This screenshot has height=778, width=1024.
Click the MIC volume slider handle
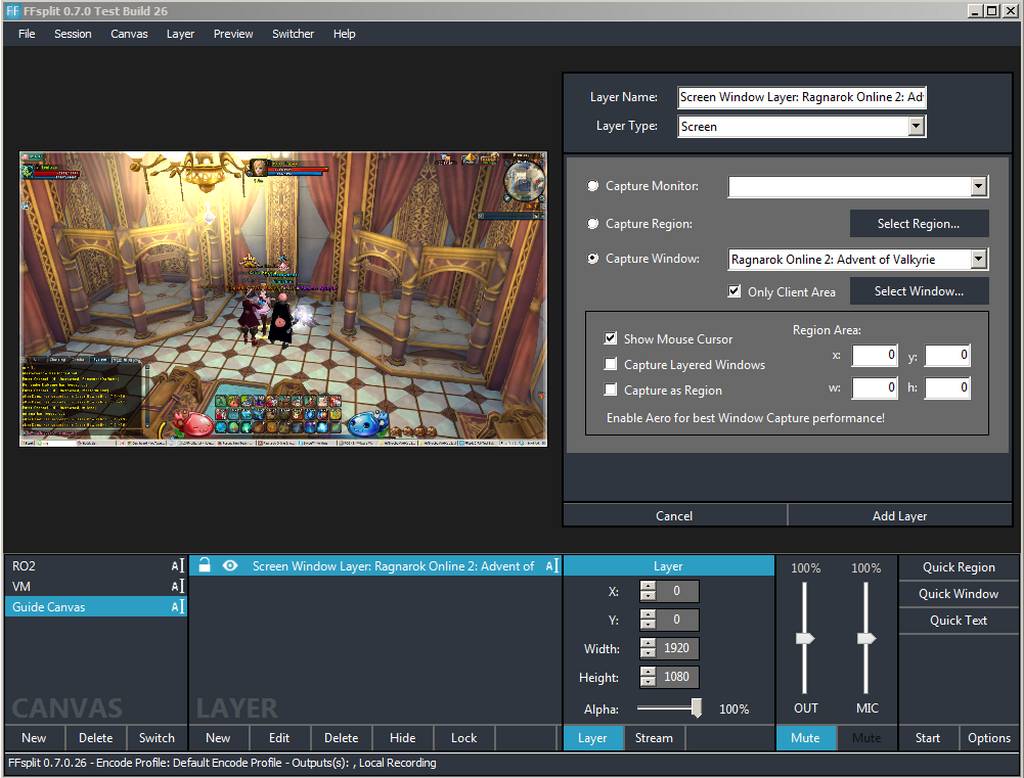867,638
